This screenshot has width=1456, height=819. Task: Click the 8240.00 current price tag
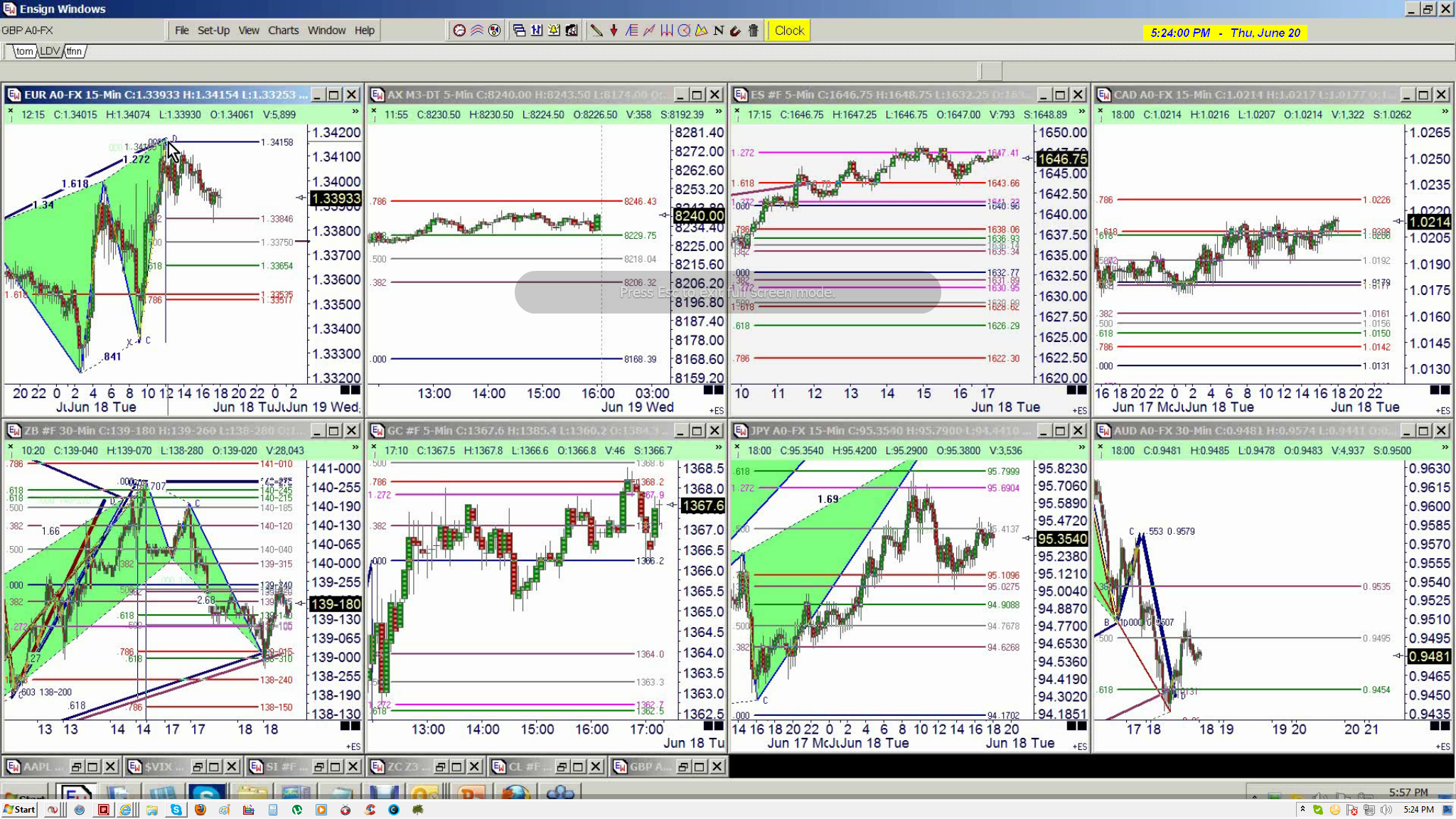click(699, 215)
